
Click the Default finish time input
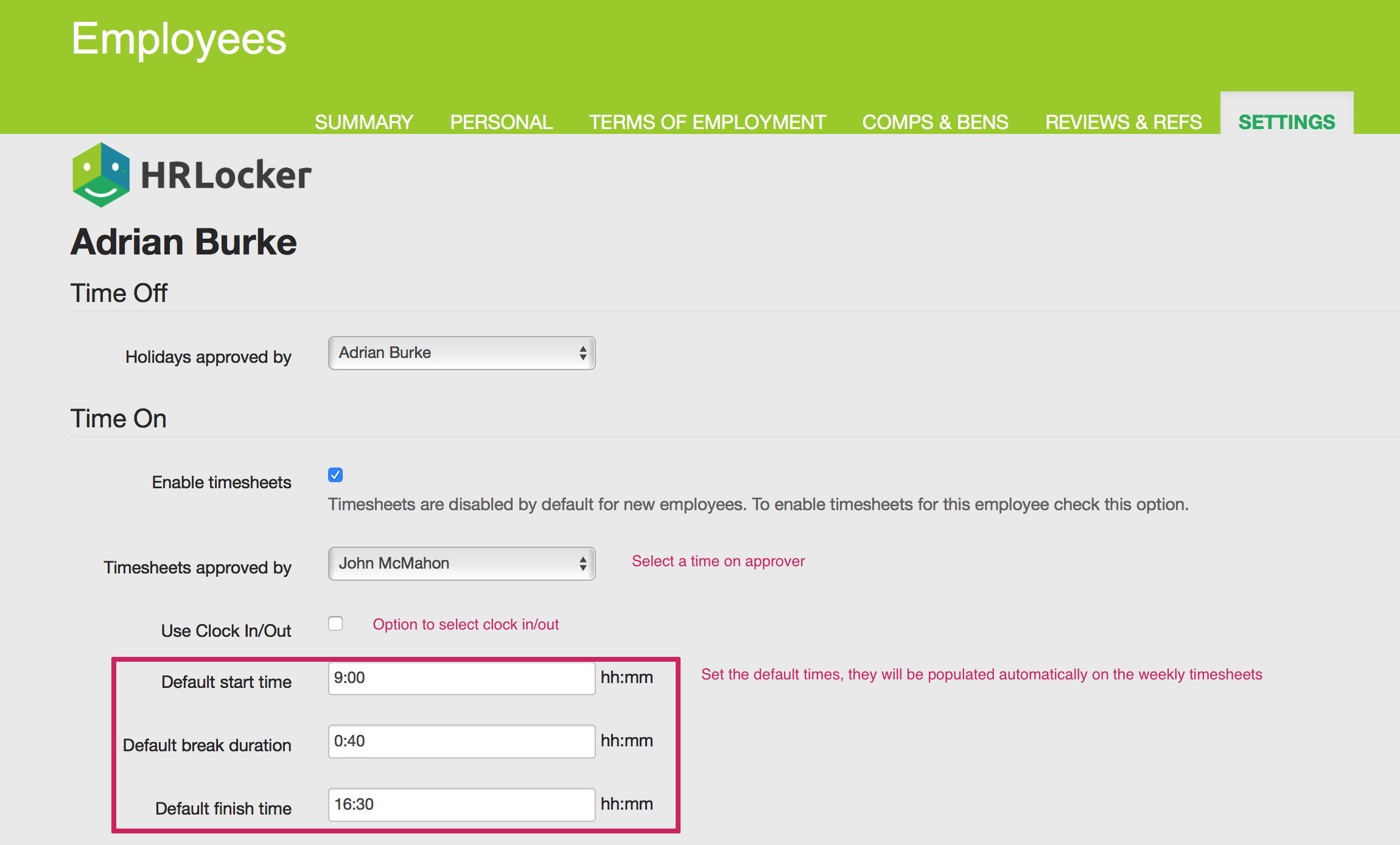[461, 805]
